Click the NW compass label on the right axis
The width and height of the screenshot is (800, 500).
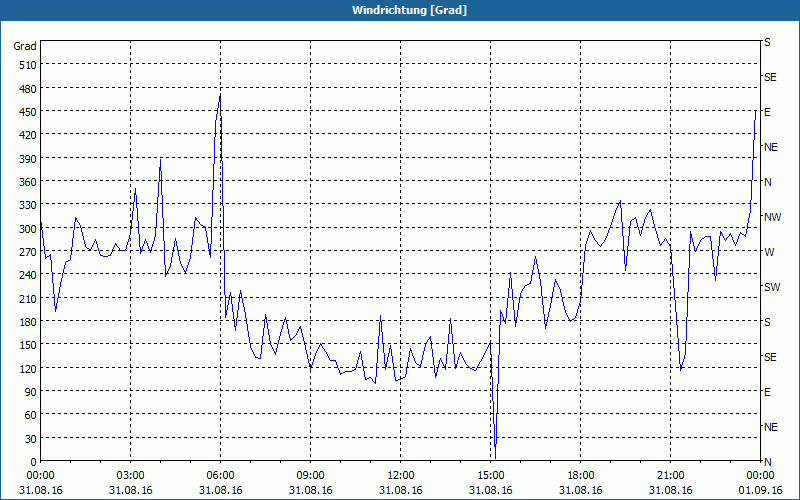[x=772, y=217]
